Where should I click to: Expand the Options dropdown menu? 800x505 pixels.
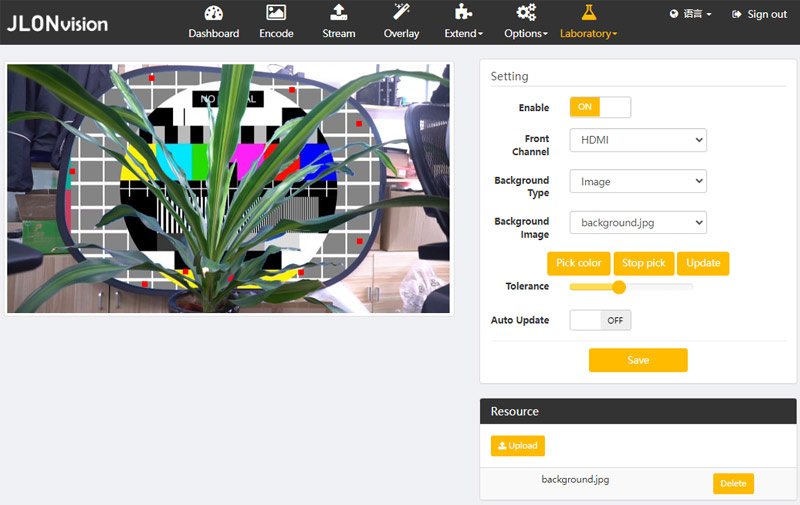coord(526,22)
